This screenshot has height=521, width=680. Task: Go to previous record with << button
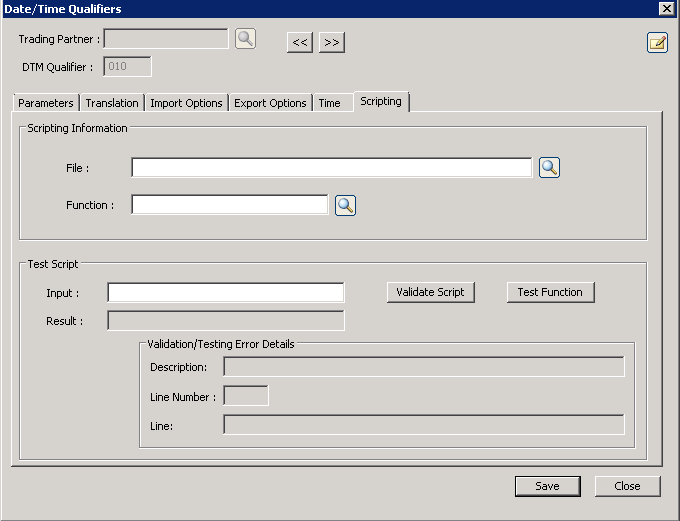(x=300, y=42)
